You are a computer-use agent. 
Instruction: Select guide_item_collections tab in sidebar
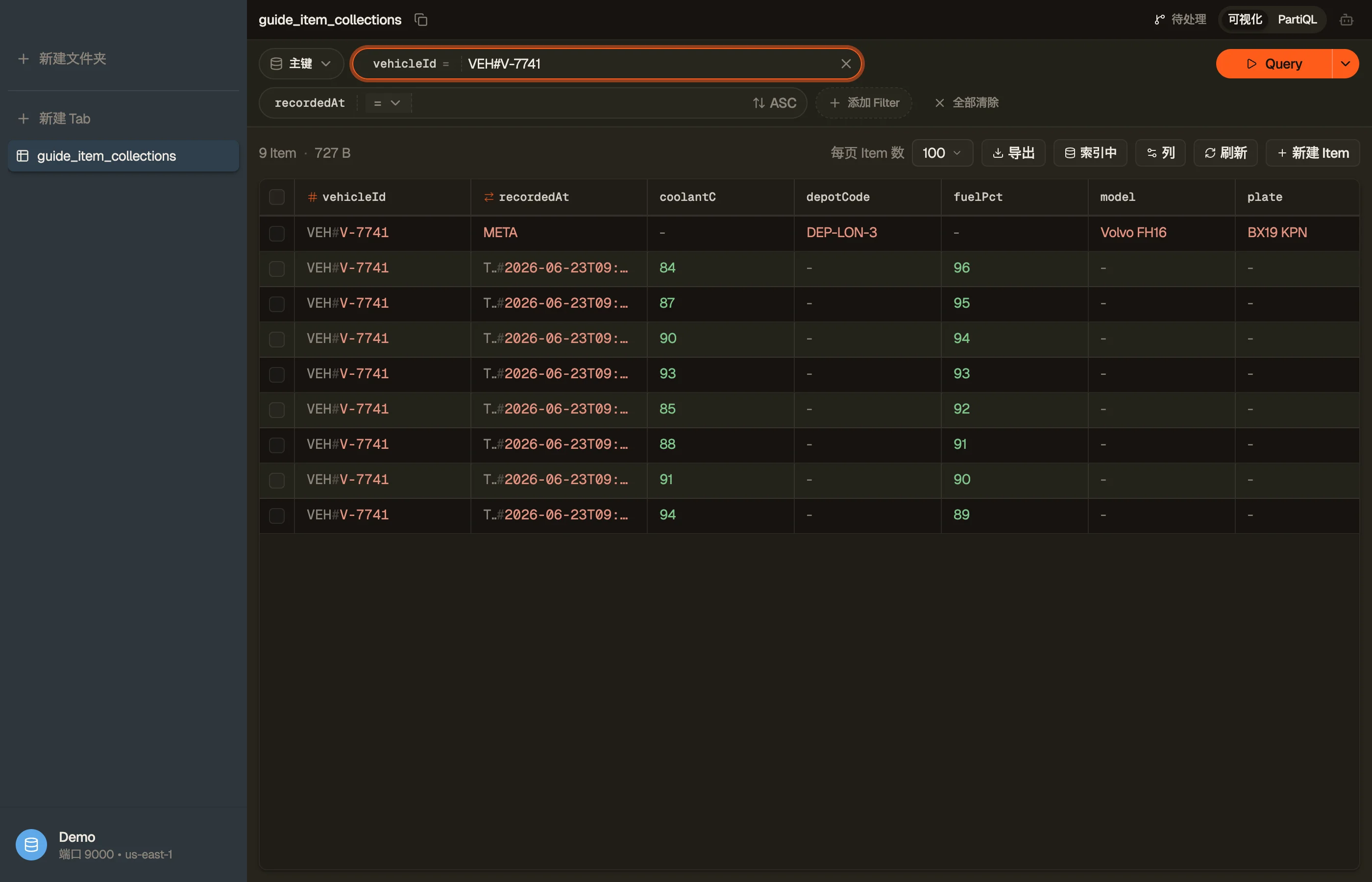click(123, 156)
